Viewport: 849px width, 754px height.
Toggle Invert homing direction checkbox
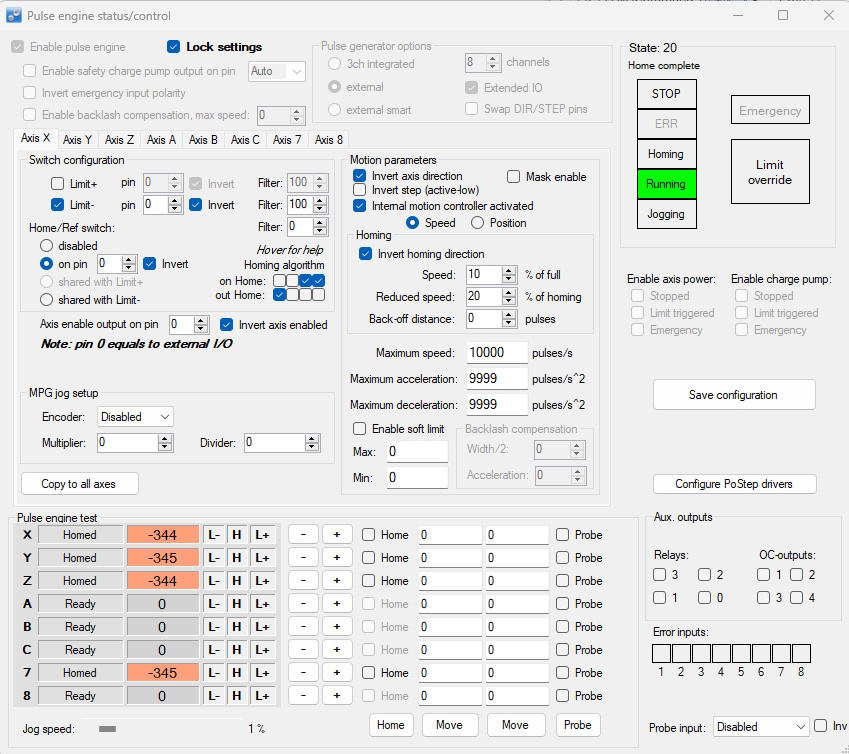click(x=365, y=254)
